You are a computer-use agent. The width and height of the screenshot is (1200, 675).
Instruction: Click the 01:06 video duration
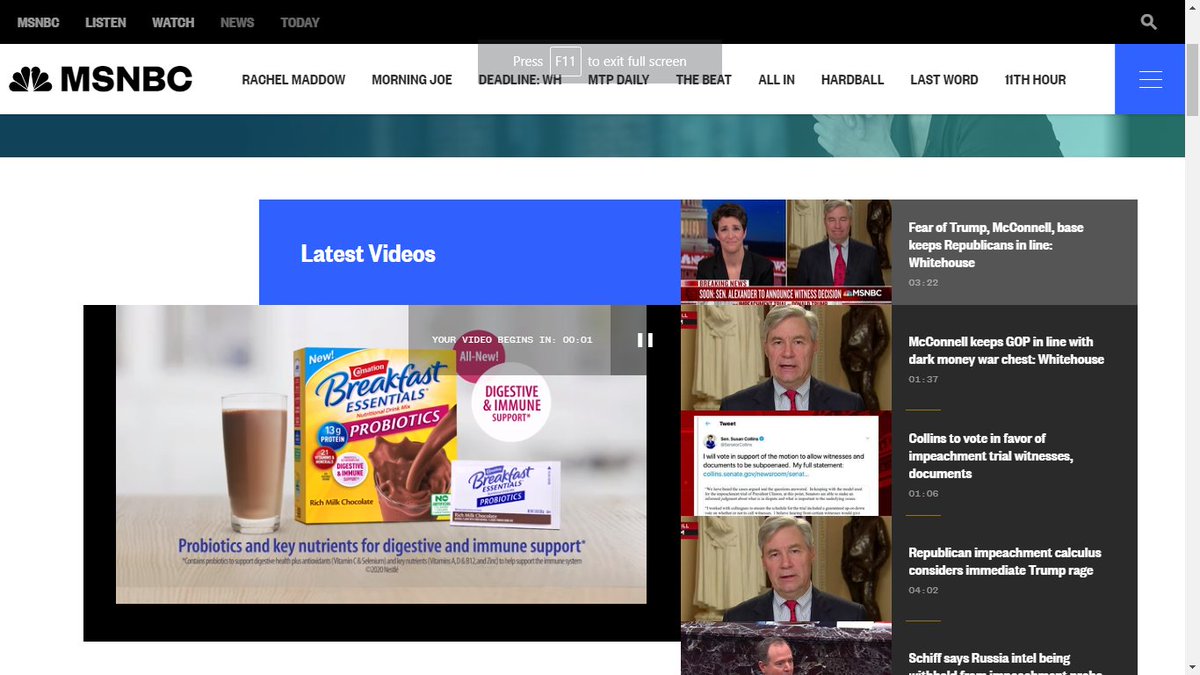point(923,494)
